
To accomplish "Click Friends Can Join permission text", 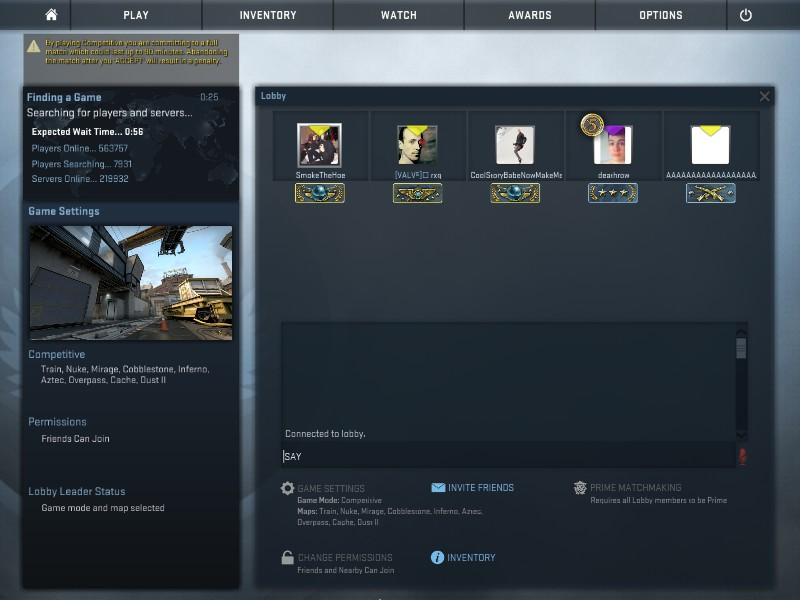I will [x=76, y=439].
